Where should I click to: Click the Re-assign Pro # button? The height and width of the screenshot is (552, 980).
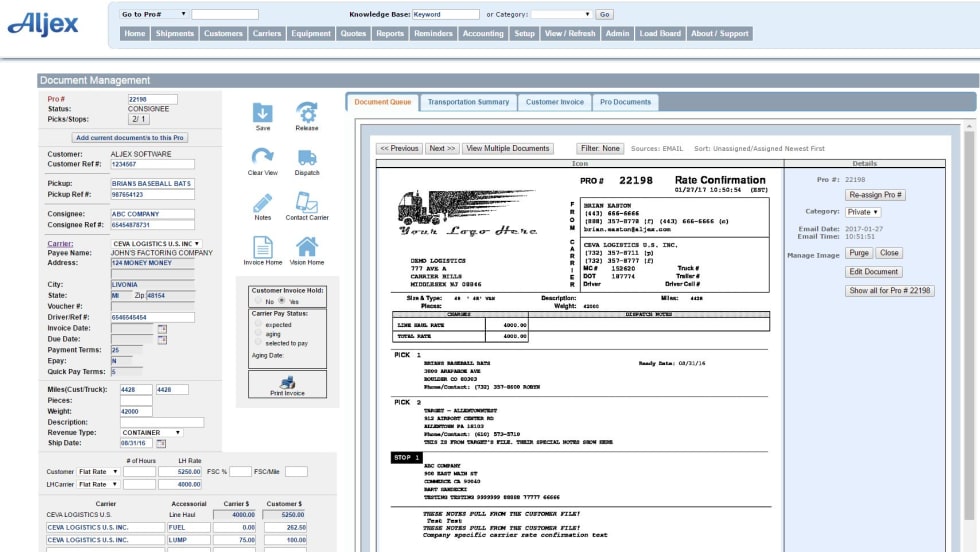point(875,195)
